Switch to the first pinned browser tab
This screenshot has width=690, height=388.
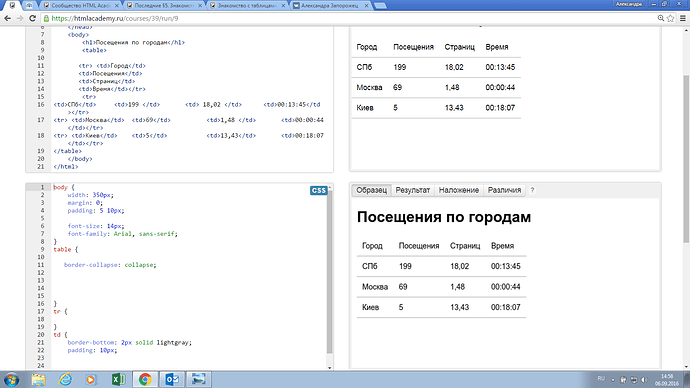12,6
